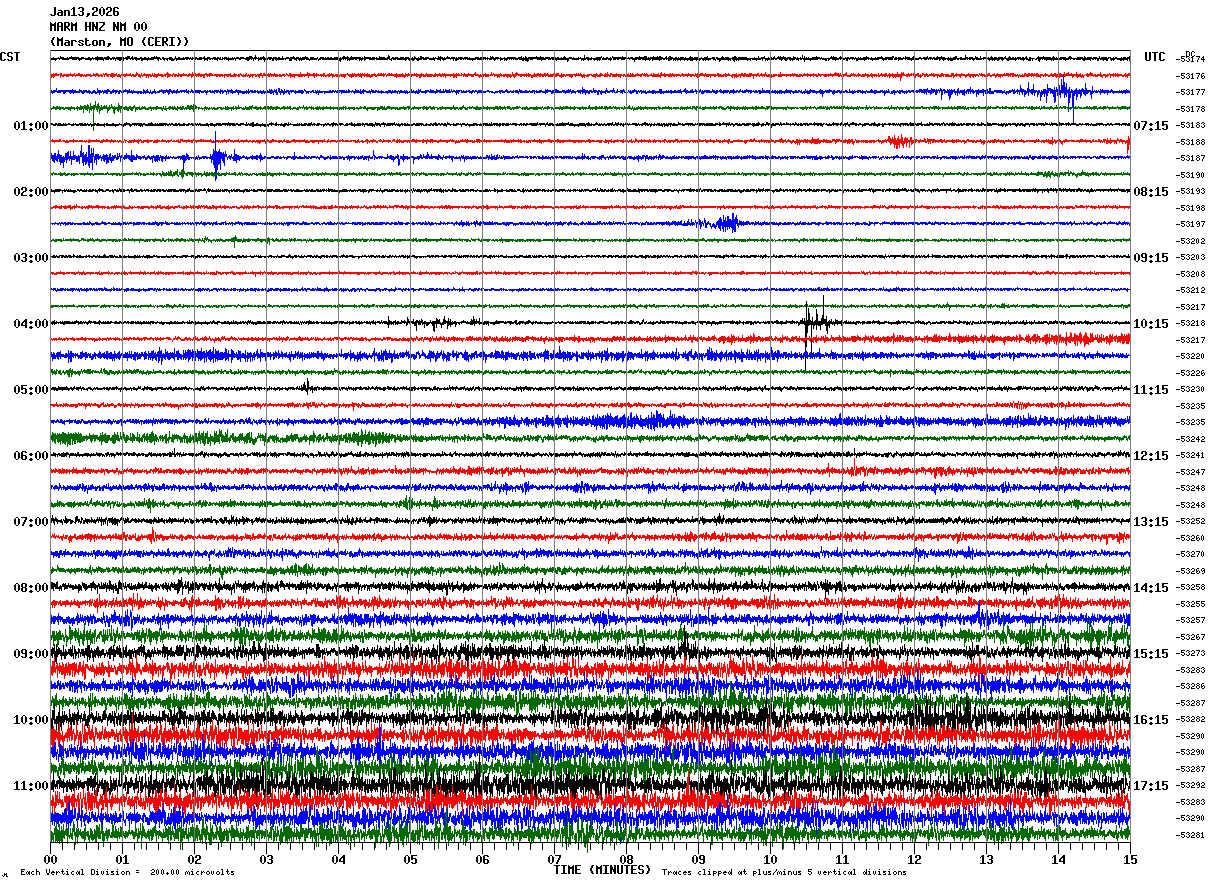
Task: Select the DC offset value -53260
Action: (1190, 538)
